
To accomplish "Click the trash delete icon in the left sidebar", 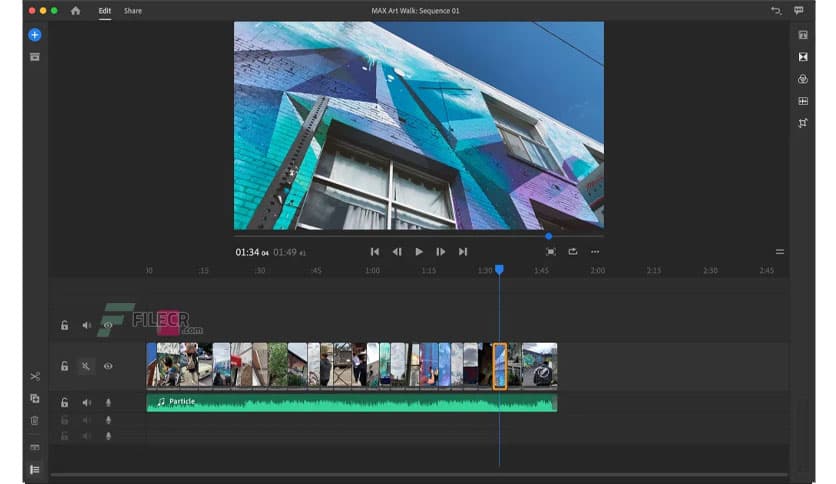I will 35,421.
